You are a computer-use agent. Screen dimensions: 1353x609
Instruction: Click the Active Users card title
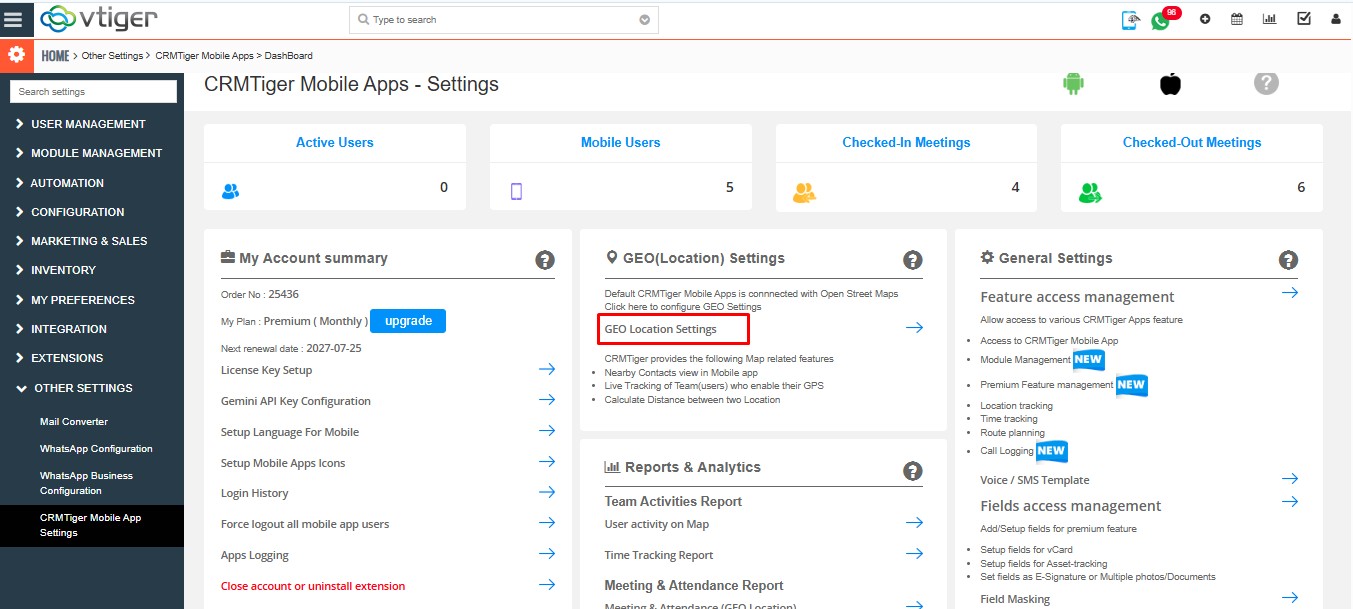[335, 142]
